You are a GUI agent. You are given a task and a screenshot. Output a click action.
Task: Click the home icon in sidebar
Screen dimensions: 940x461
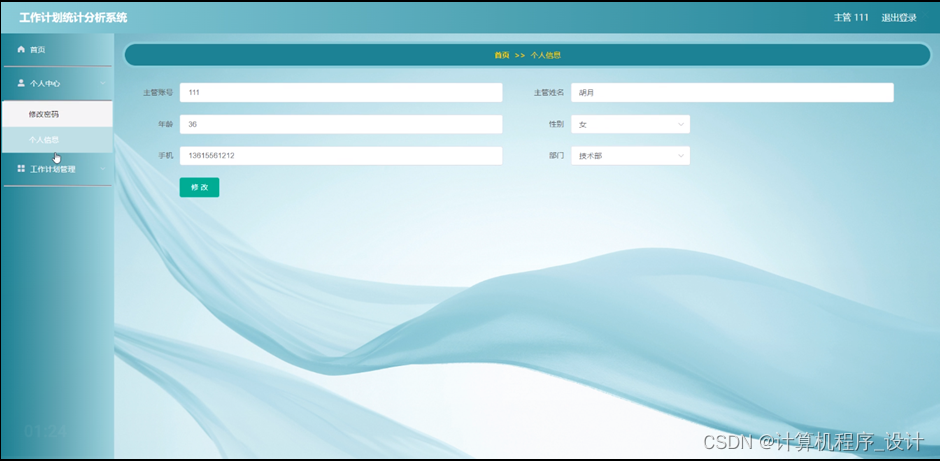point(21,49)
